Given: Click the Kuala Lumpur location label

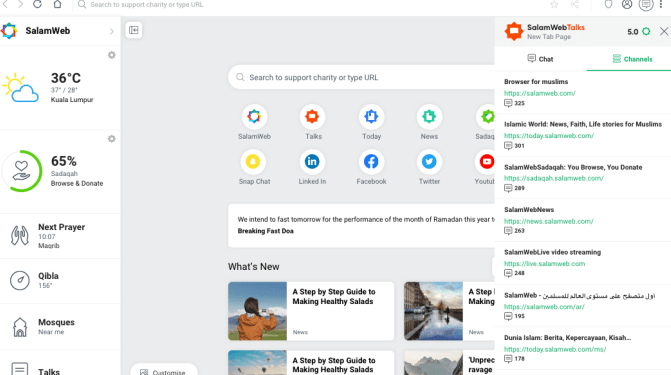Looking at the screenshot, I should pyautogui.click(x=72, y=100).
